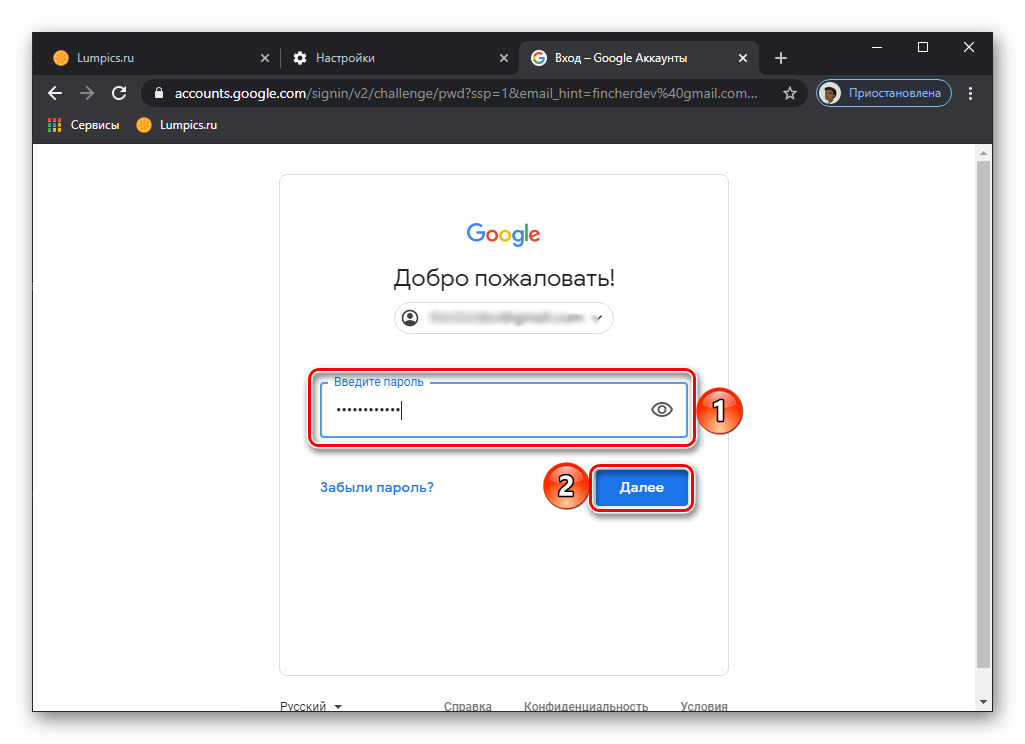The height and width of the screenshot is (744, 1025).
Task: Click the page vertical scrollbar
Action: point(984,414)
